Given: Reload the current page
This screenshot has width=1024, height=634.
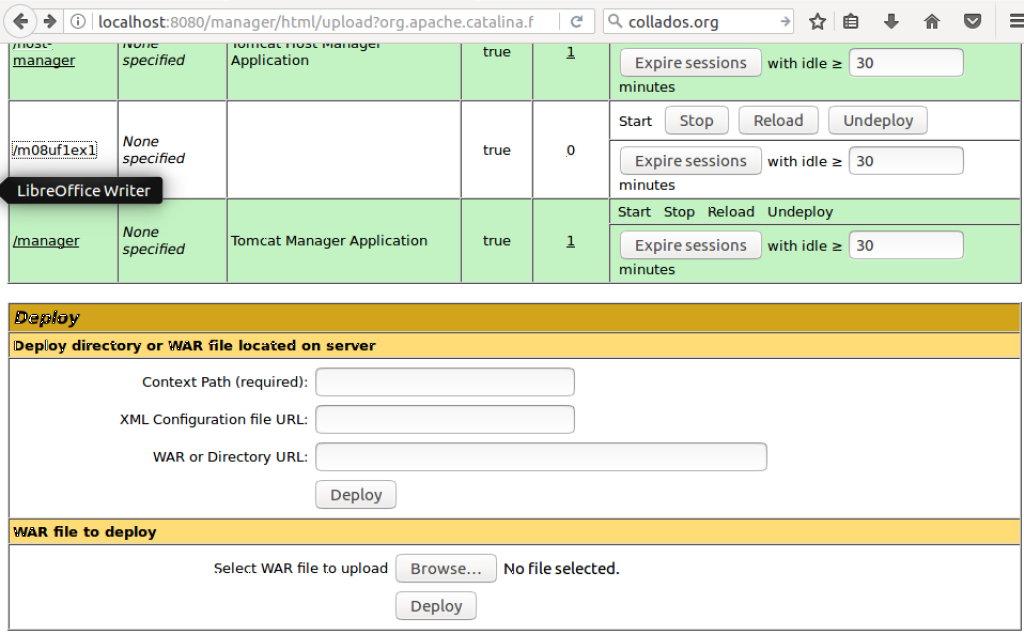Looking at the screenshot, I should 577,22.
